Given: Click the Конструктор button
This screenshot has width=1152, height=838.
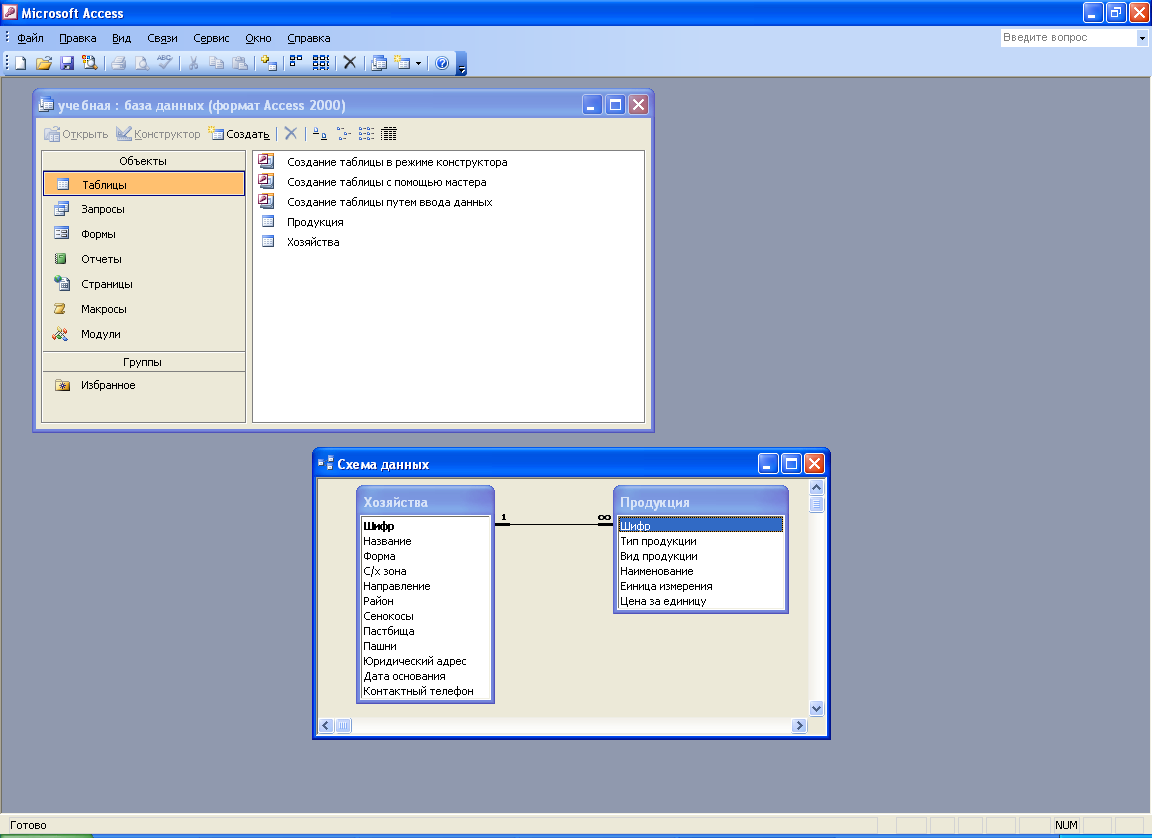Looking at the screenshot, I should pos(158,134).
